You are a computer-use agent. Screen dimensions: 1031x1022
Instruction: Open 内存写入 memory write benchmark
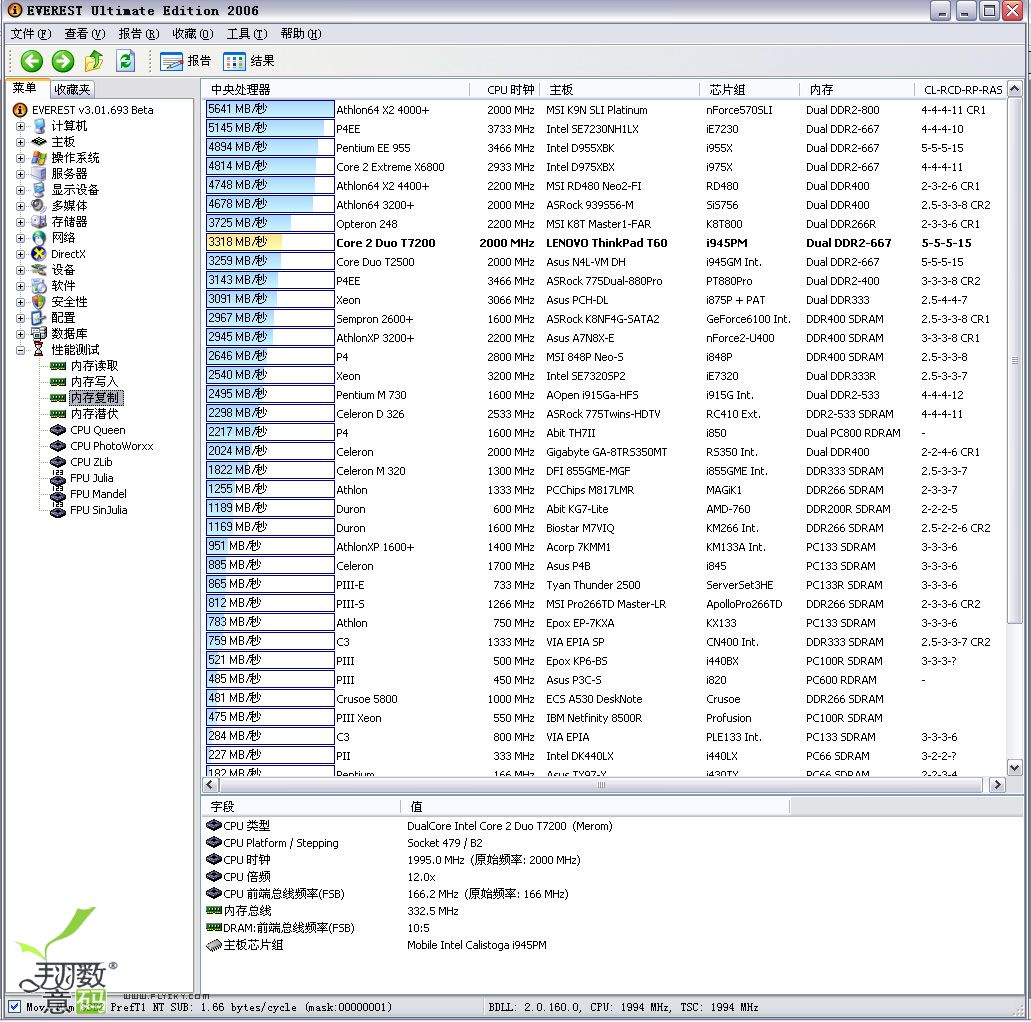tap(94, 381)
